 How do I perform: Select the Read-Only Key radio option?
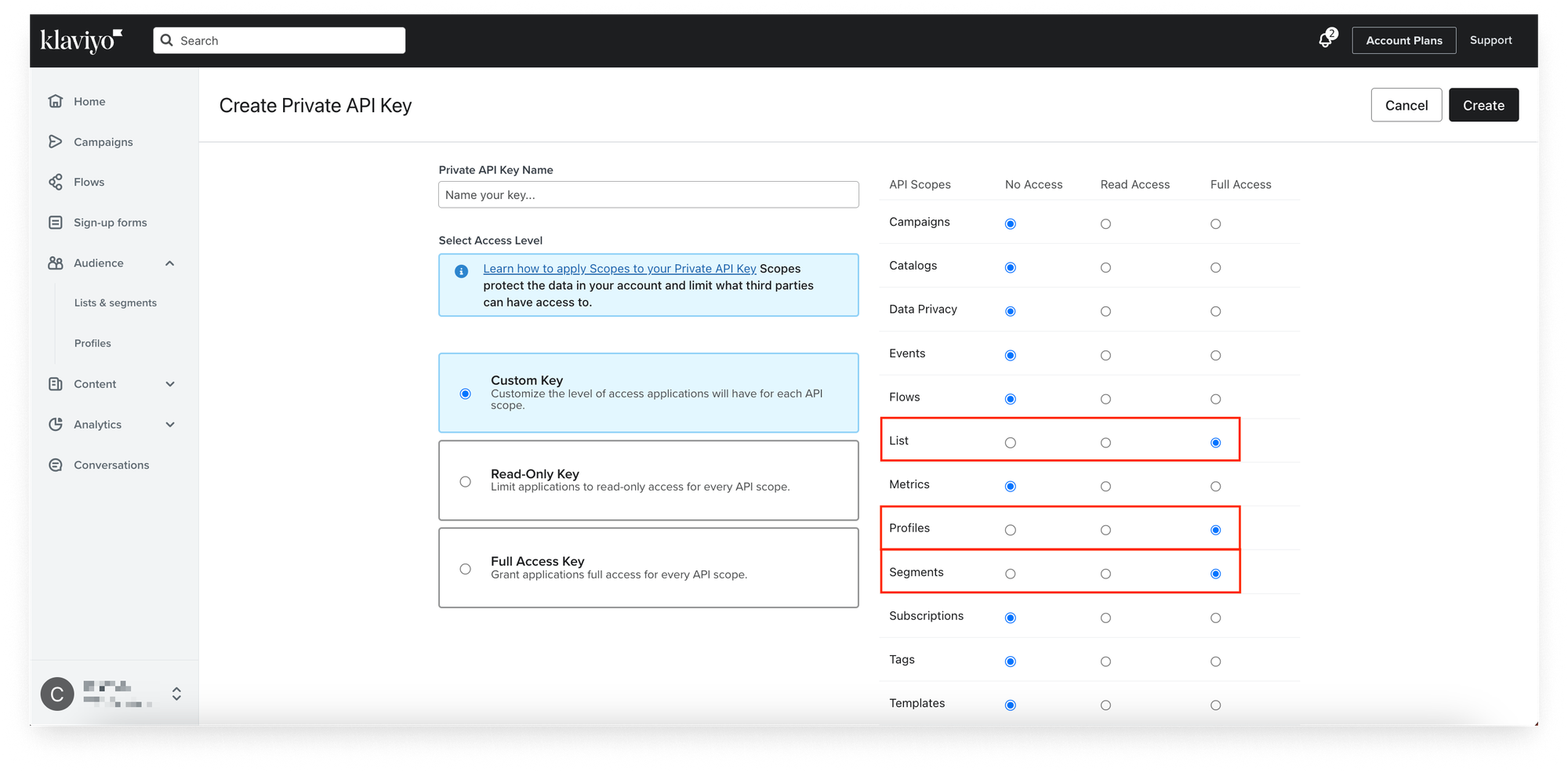click(x=466, y=481)
